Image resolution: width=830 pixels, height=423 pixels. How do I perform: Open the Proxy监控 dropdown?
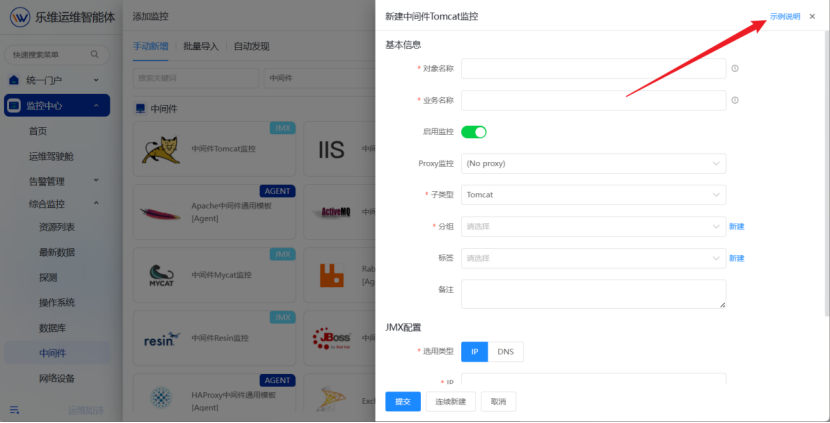tap(593, 164)
